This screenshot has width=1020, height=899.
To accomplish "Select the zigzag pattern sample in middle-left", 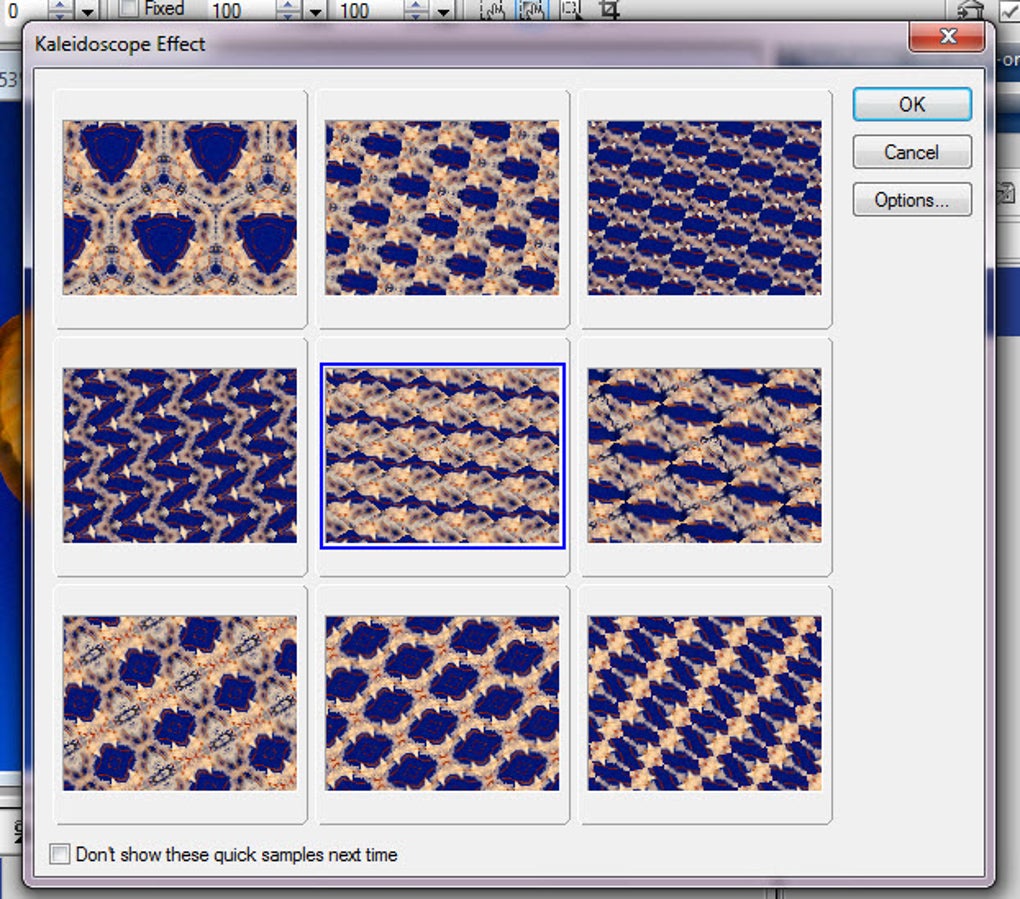I will 180,455.
